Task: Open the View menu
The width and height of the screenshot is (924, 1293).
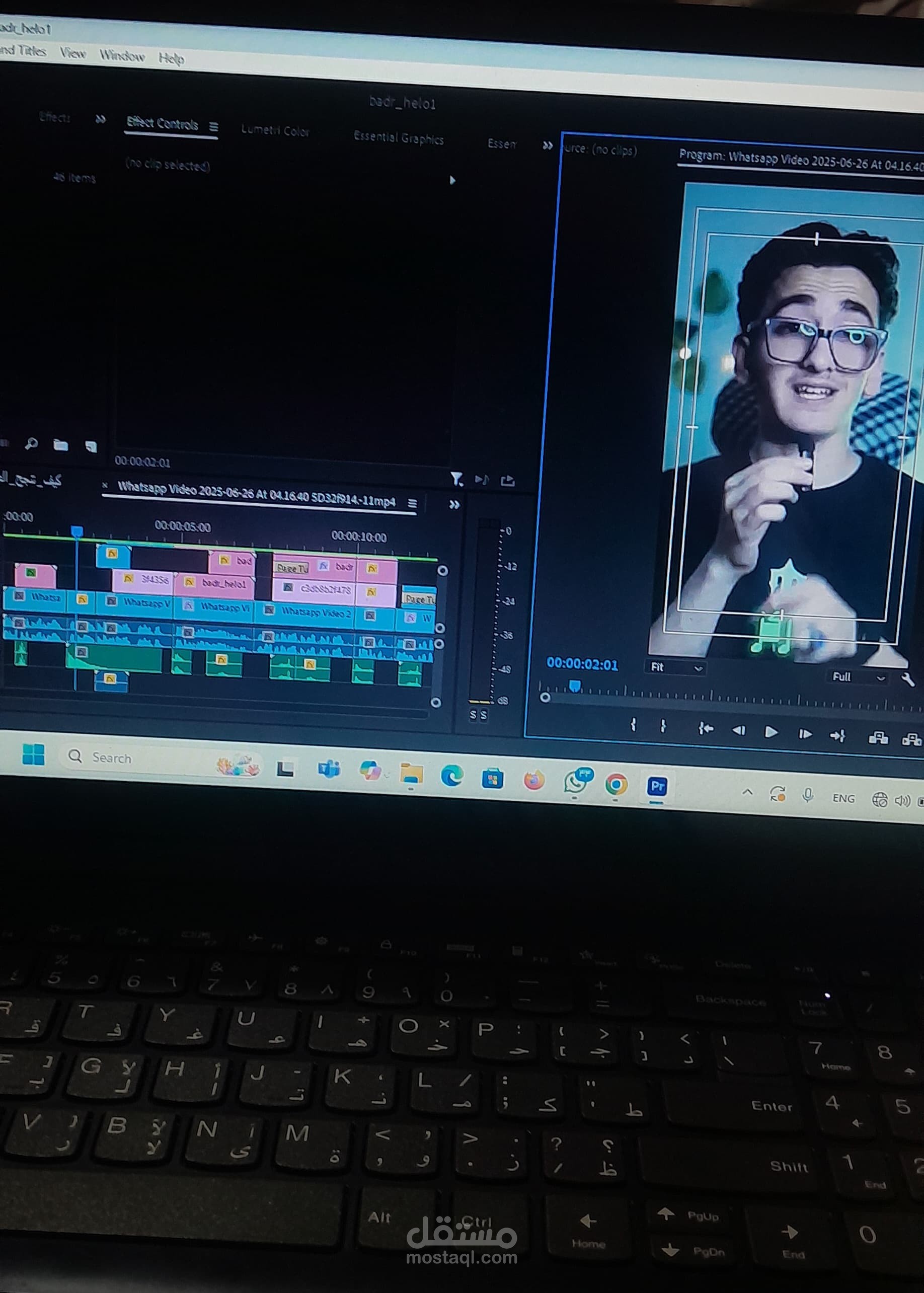Action: click(72, 53)
